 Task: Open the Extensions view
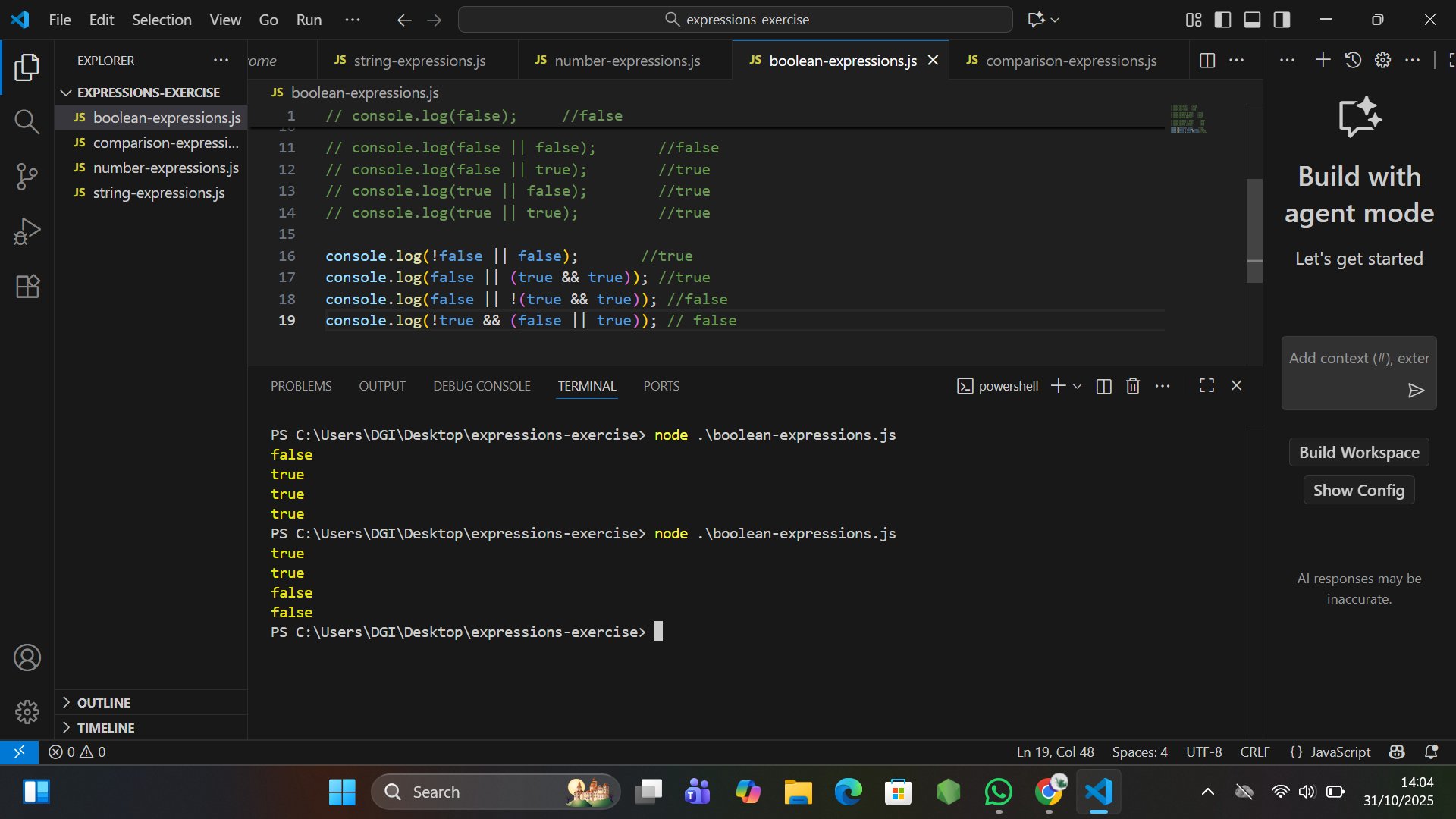pyautogui.click(x=27, y=287)
